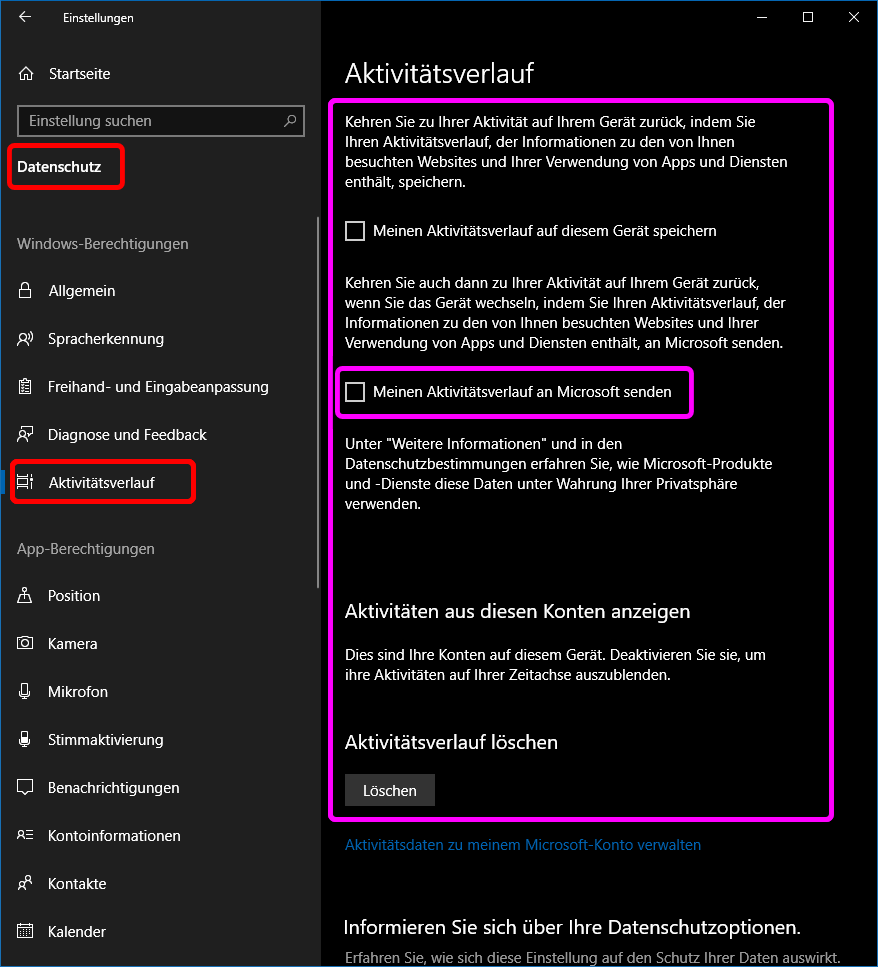Click the sidebar vertical scrollbar
Screen dimensions: 878x967
318,400
